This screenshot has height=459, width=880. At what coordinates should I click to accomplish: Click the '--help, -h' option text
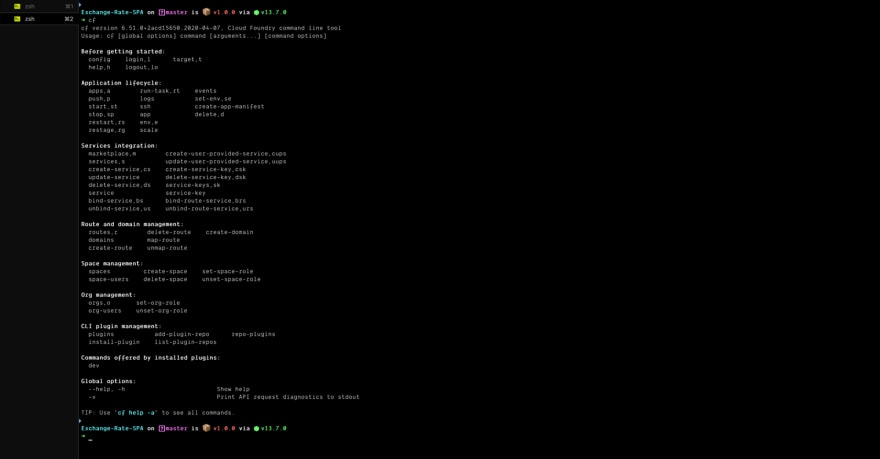(x=107, y=389)
